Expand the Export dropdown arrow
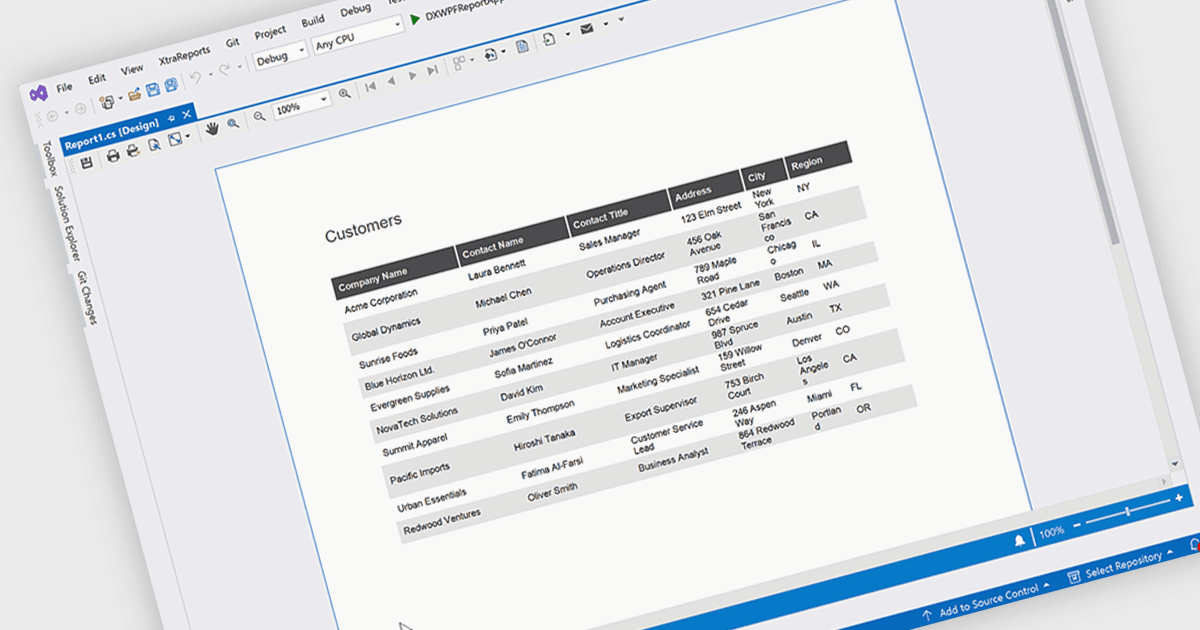This screenshot has width=1200, height=630. 568,34
